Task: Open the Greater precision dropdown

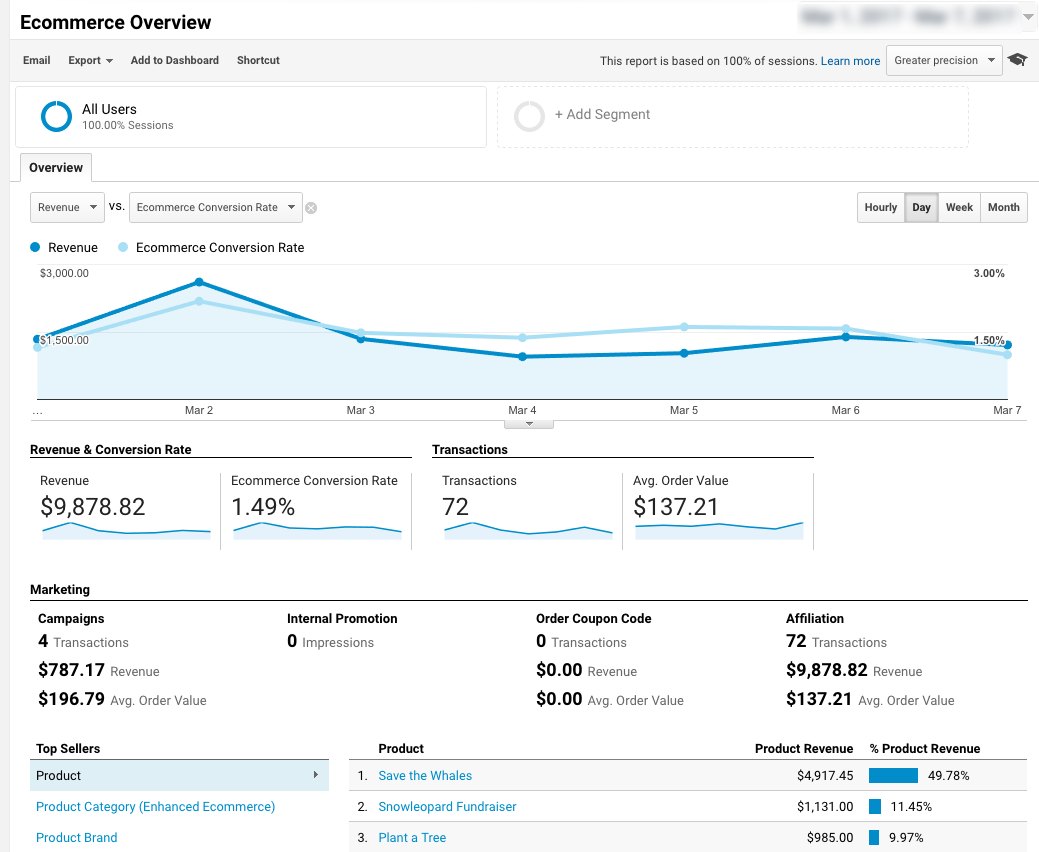Action: tap(944, 60)
